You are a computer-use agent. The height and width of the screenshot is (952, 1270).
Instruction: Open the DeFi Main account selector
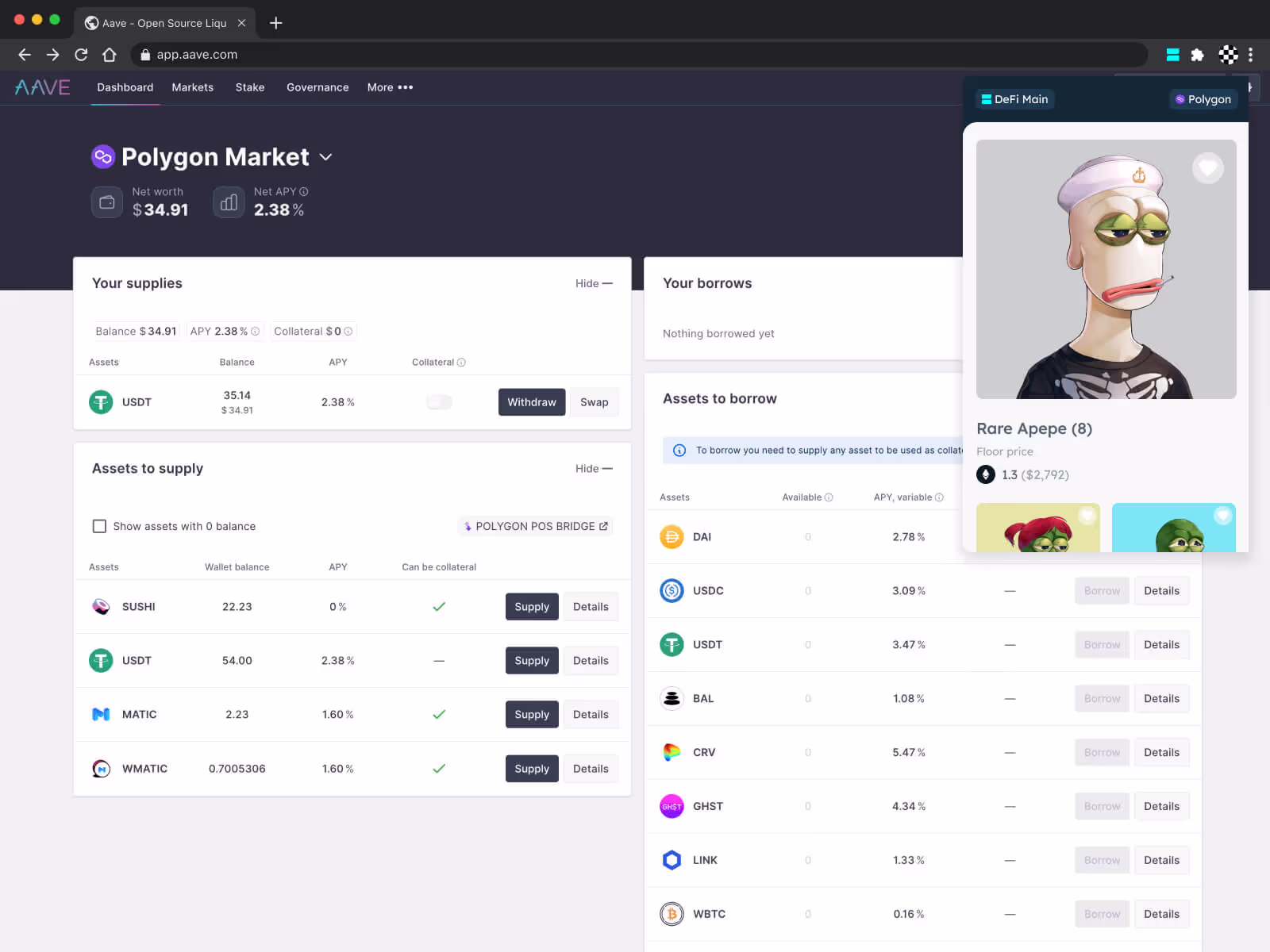1014,99
